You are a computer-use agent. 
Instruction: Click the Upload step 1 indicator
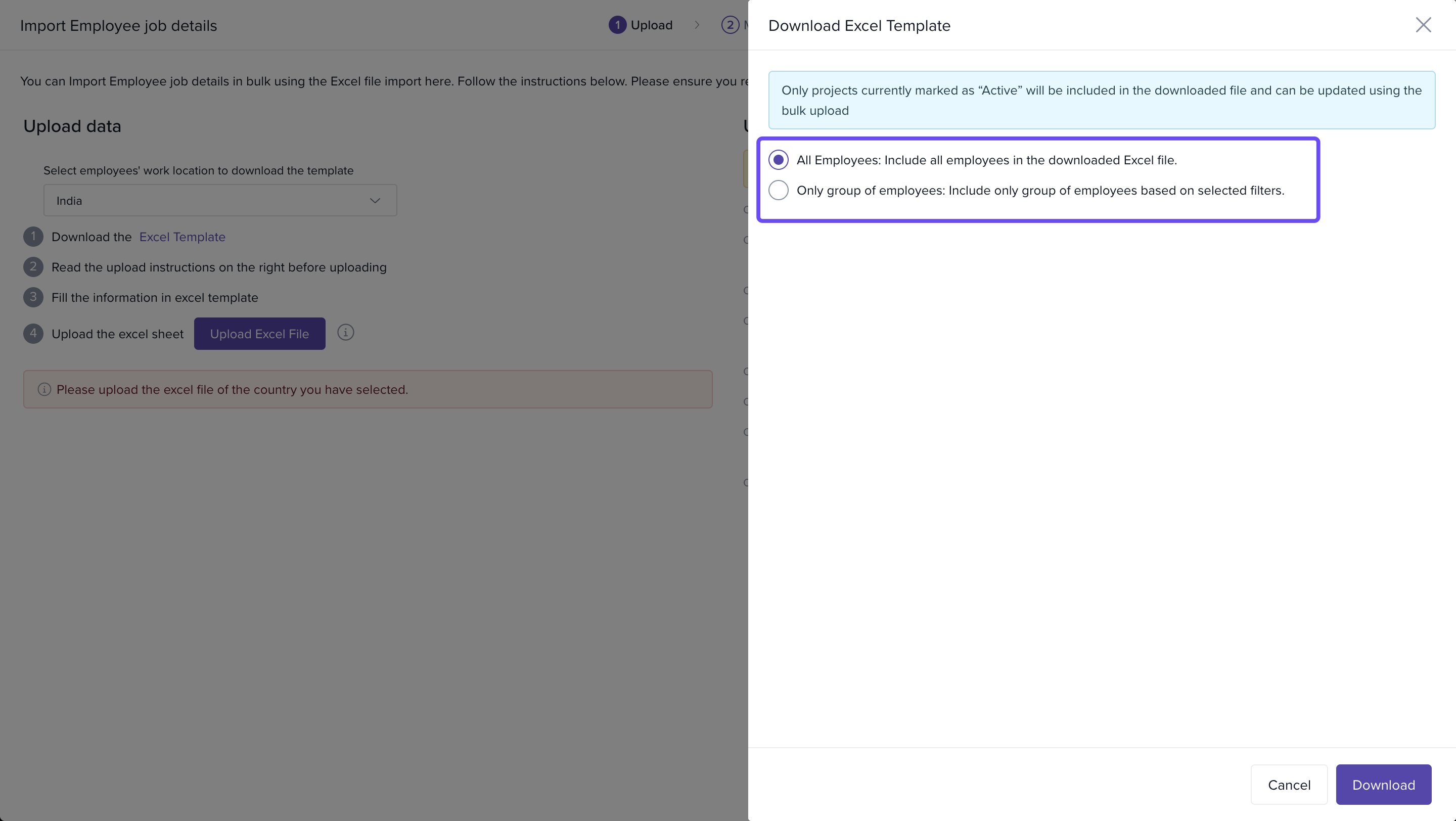click(617, 25)
